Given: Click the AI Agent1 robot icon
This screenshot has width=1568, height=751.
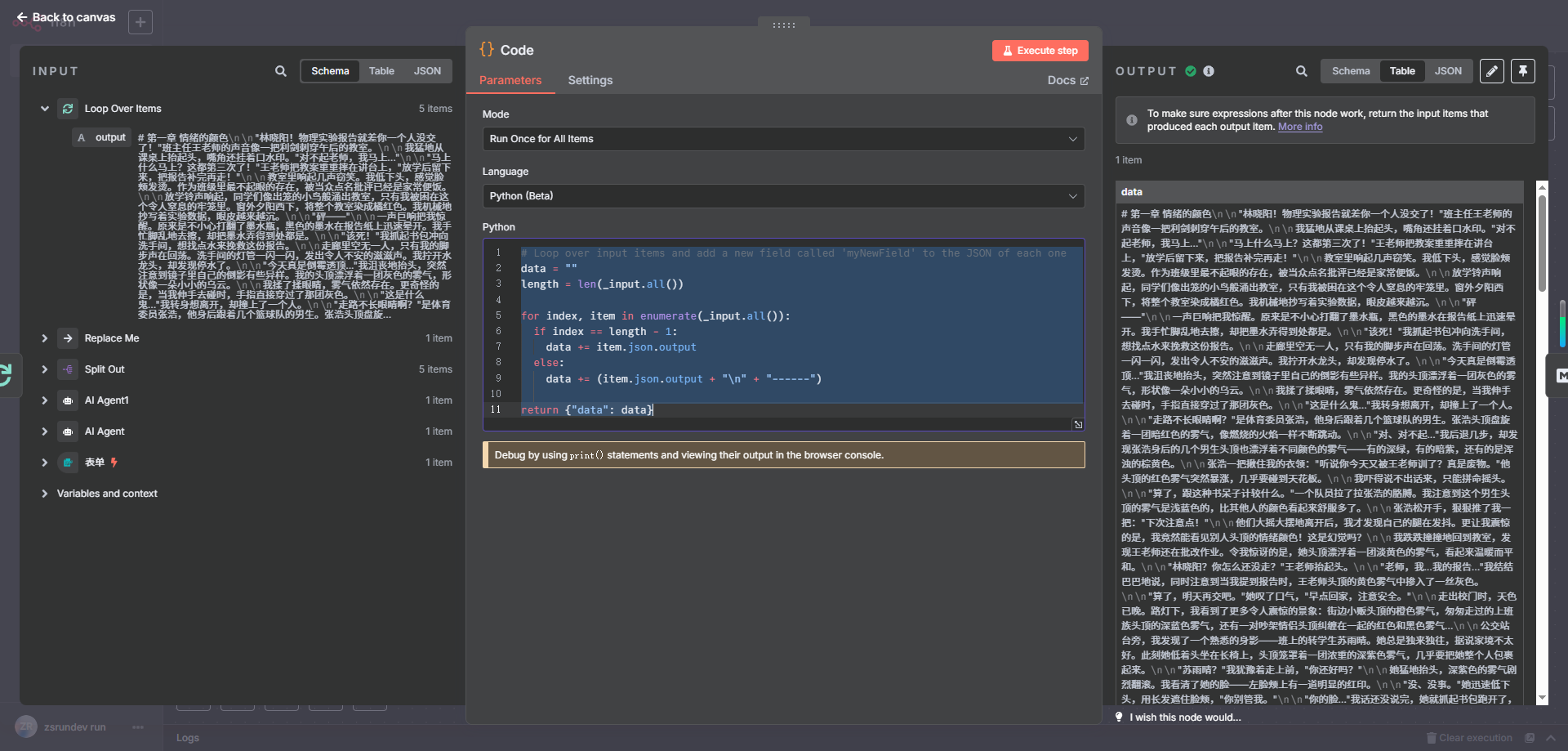Looking at the screenshot, I should pyautogui.click(x=68, y=400).
